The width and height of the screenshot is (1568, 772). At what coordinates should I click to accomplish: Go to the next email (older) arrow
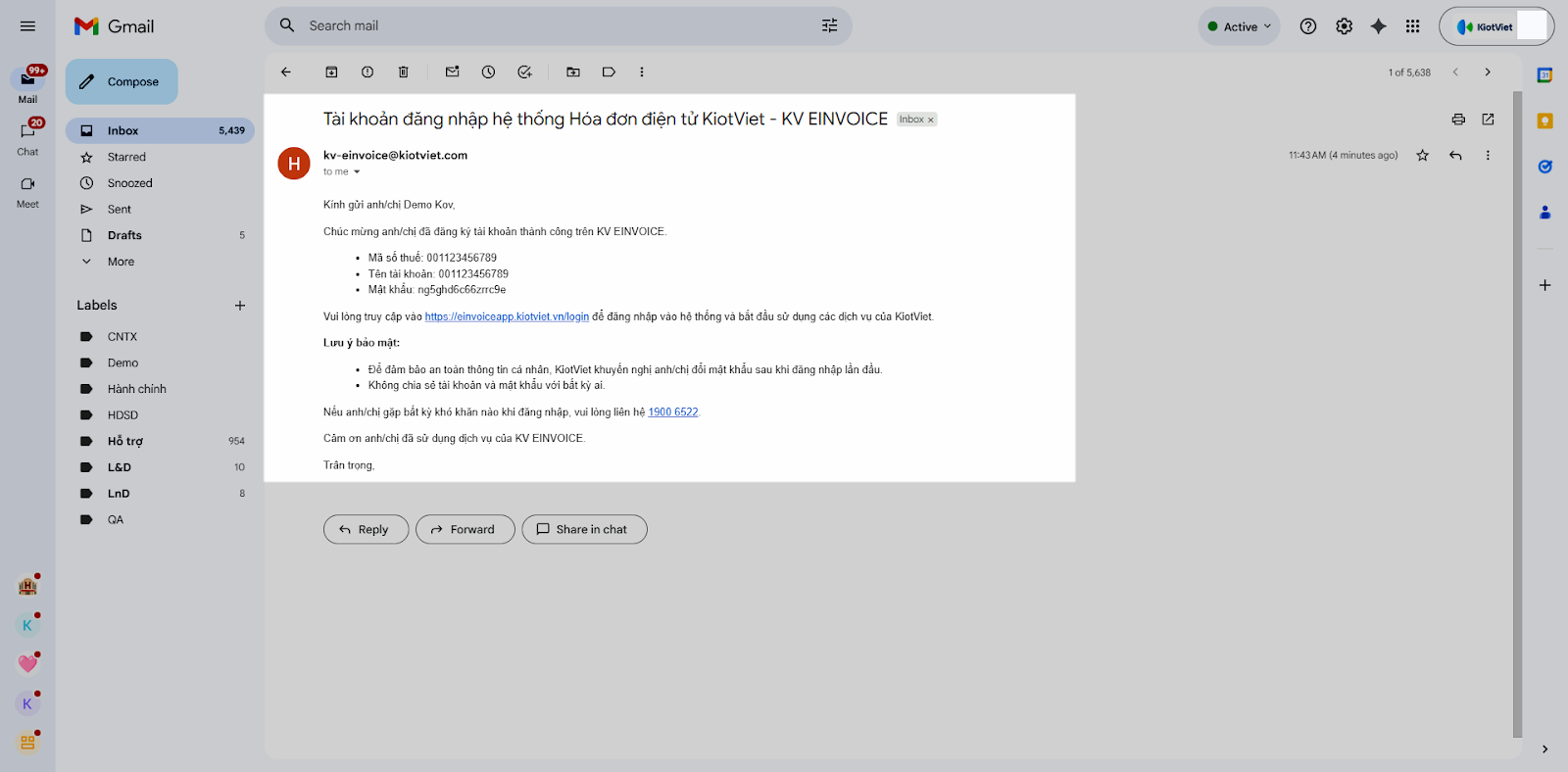[x=1488, y=72]
